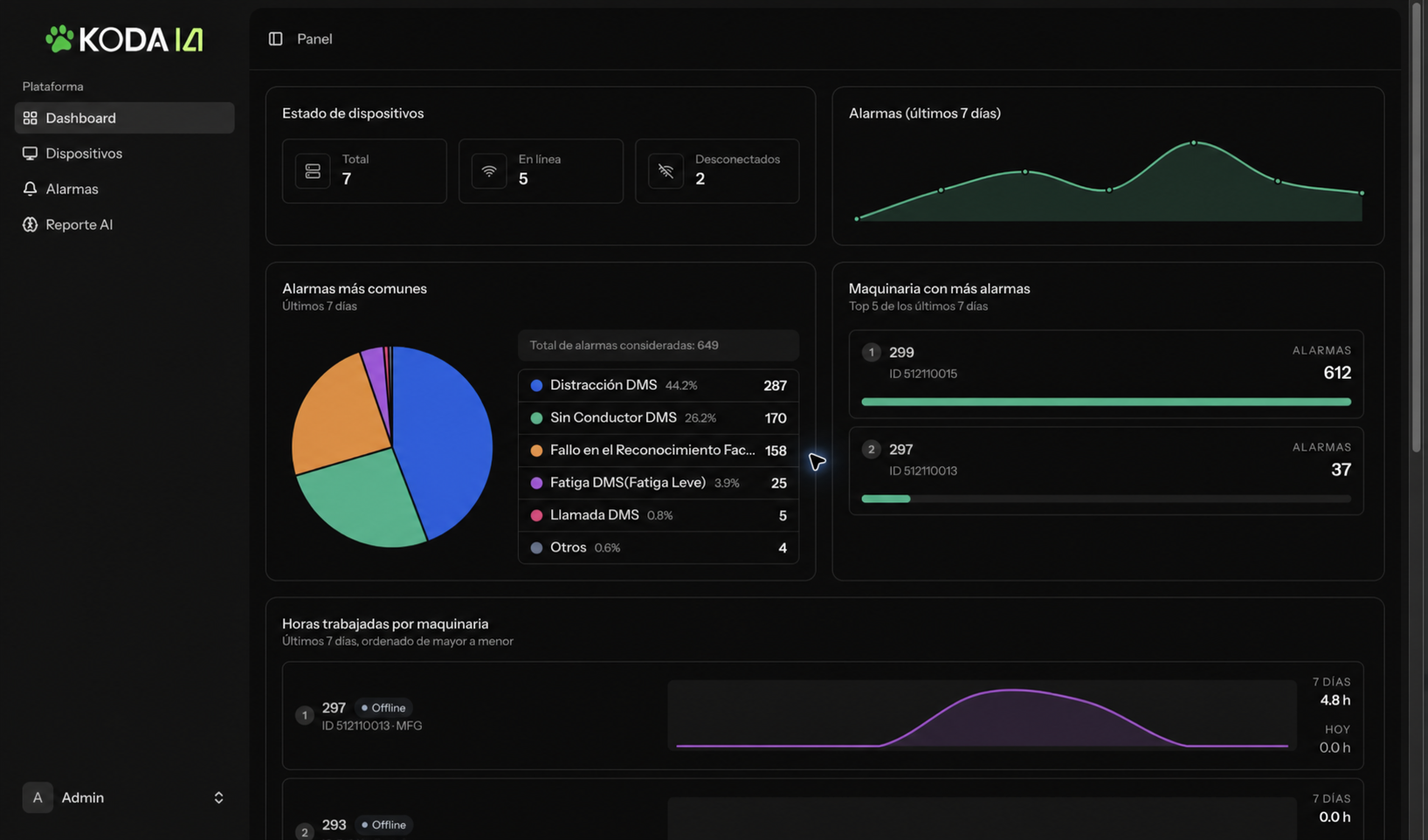The width and height of the screenshot is (1428, 840).
Task: Click the Otros legend row
Action: tap(658, 548)
